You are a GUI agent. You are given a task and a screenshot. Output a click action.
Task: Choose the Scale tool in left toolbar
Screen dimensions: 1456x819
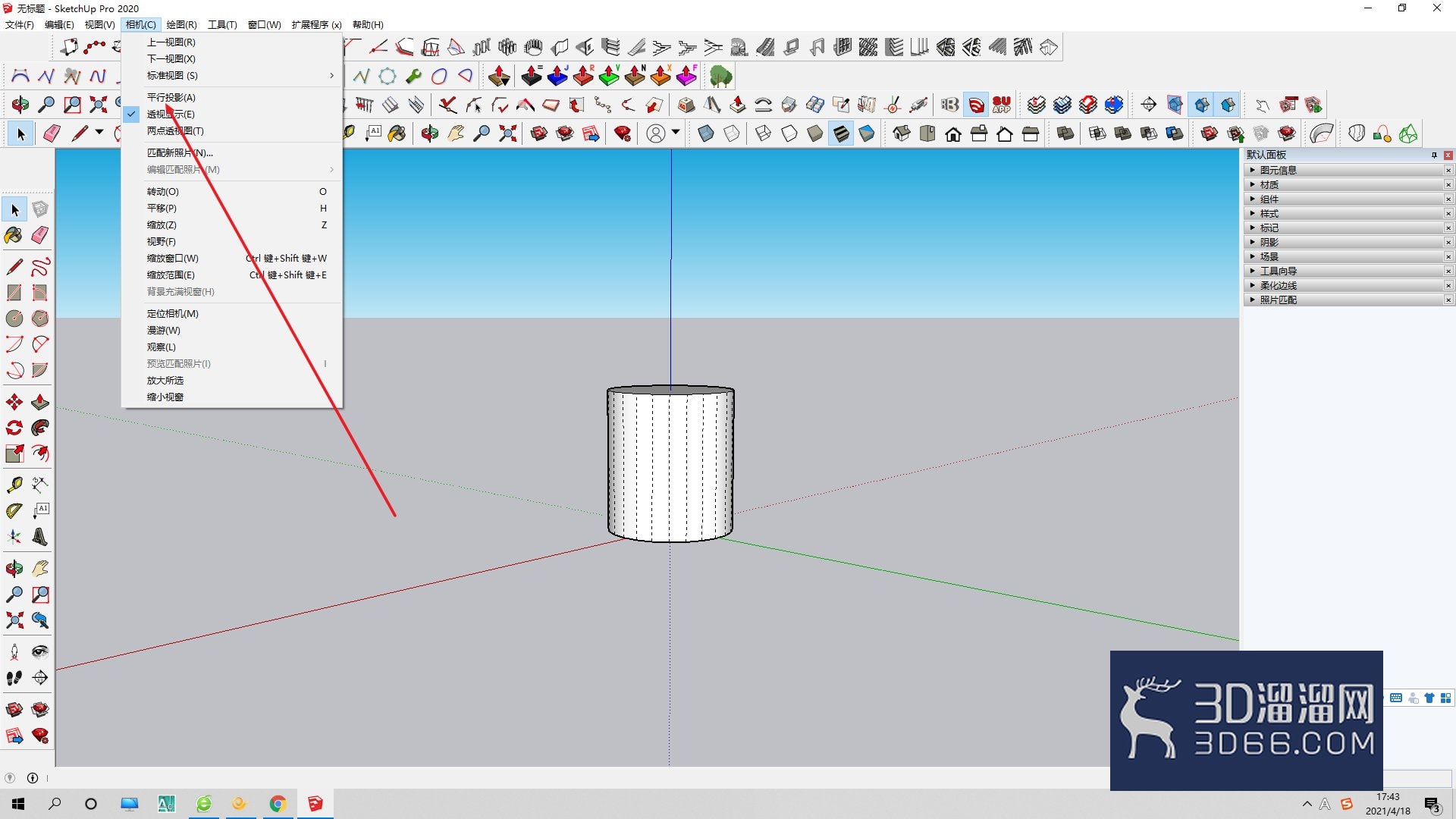point(14,453)
